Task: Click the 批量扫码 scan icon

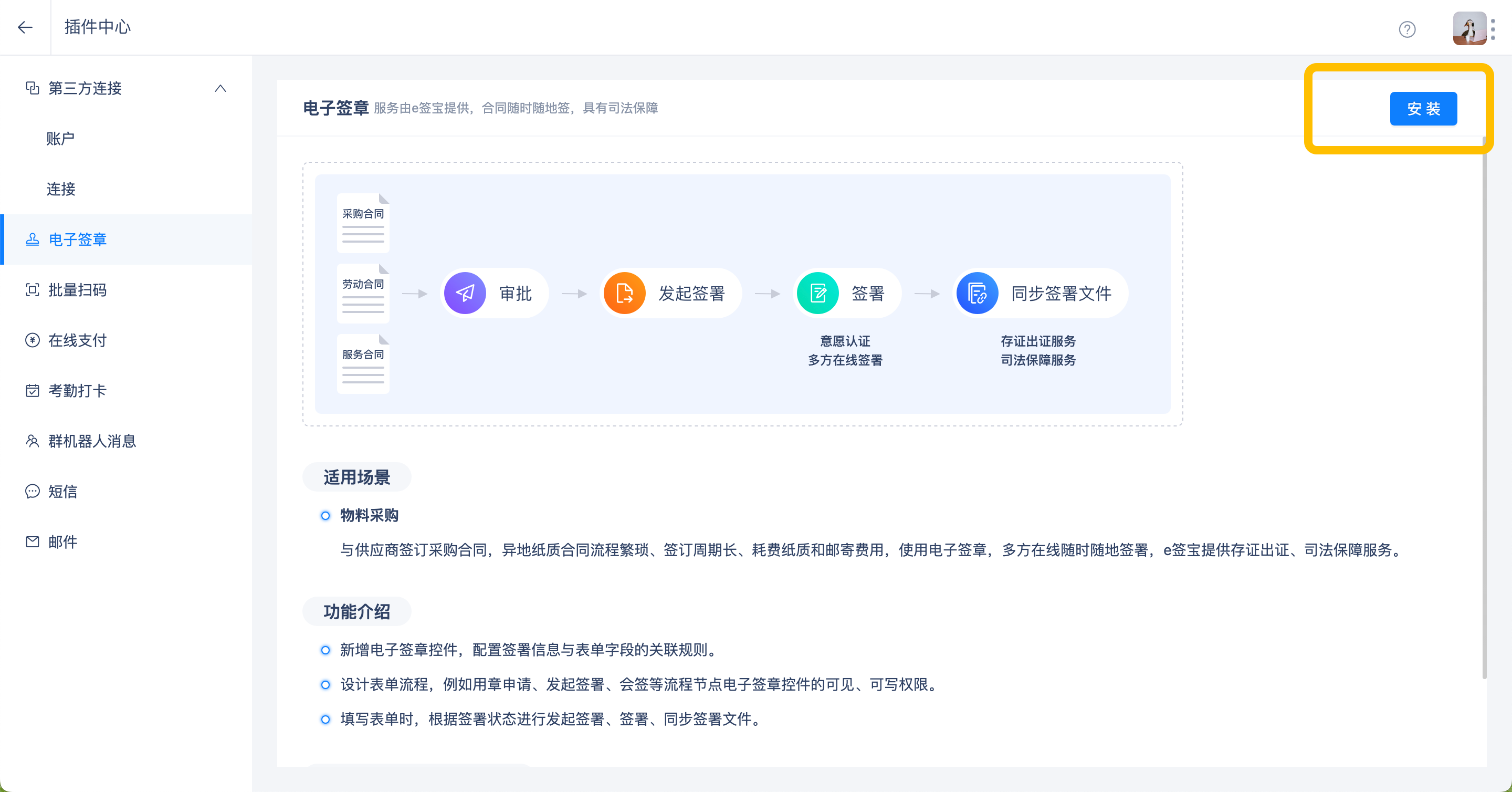Action: point(32,290)
